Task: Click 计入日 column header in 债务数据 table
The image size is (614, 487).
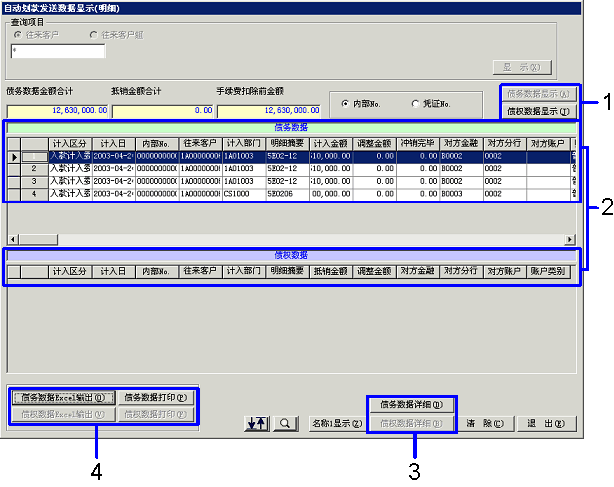Action: coord(114,144)
